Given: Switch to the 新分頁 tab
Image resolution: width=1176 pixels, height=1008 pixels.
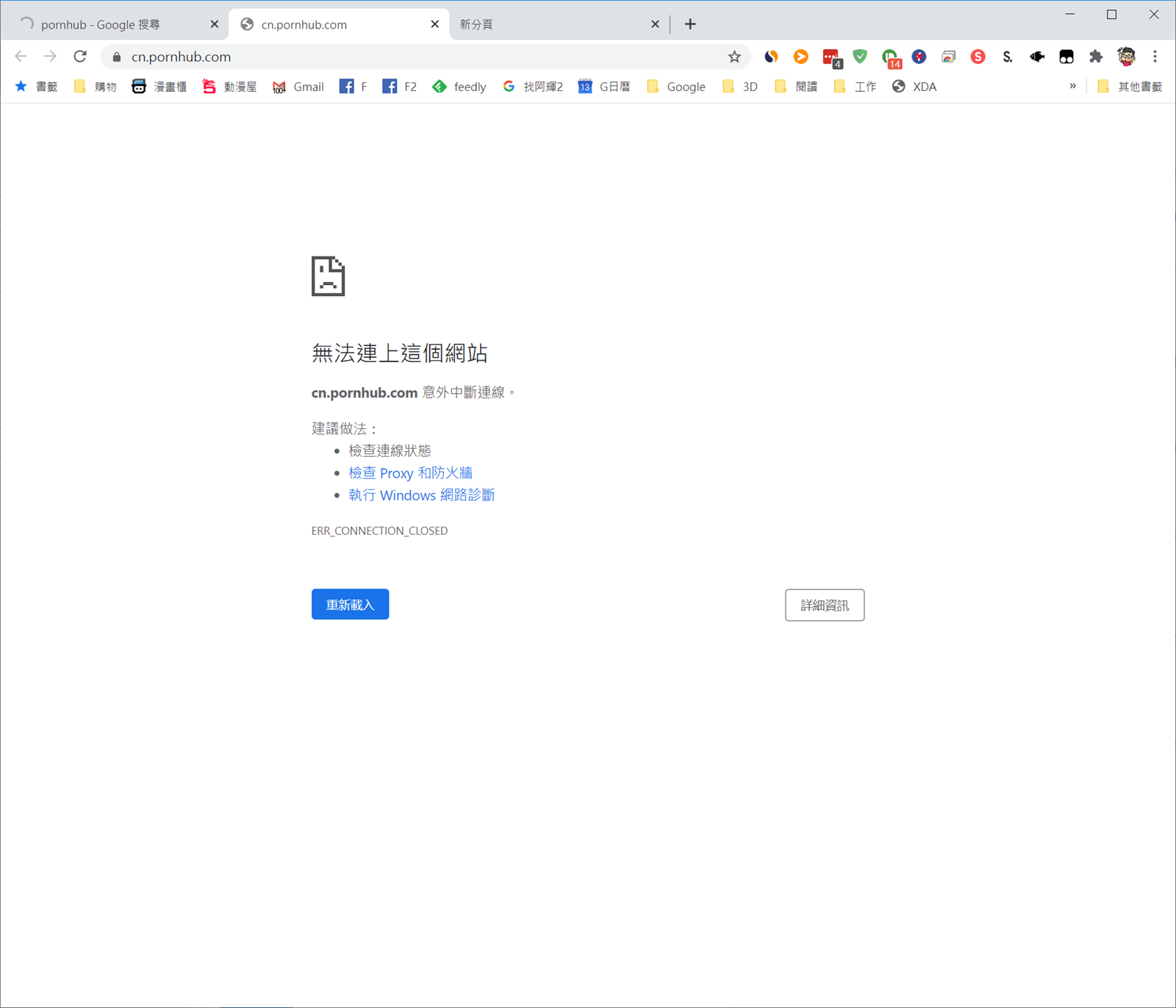Looking at the screenshot, I should tap(551, 24).
